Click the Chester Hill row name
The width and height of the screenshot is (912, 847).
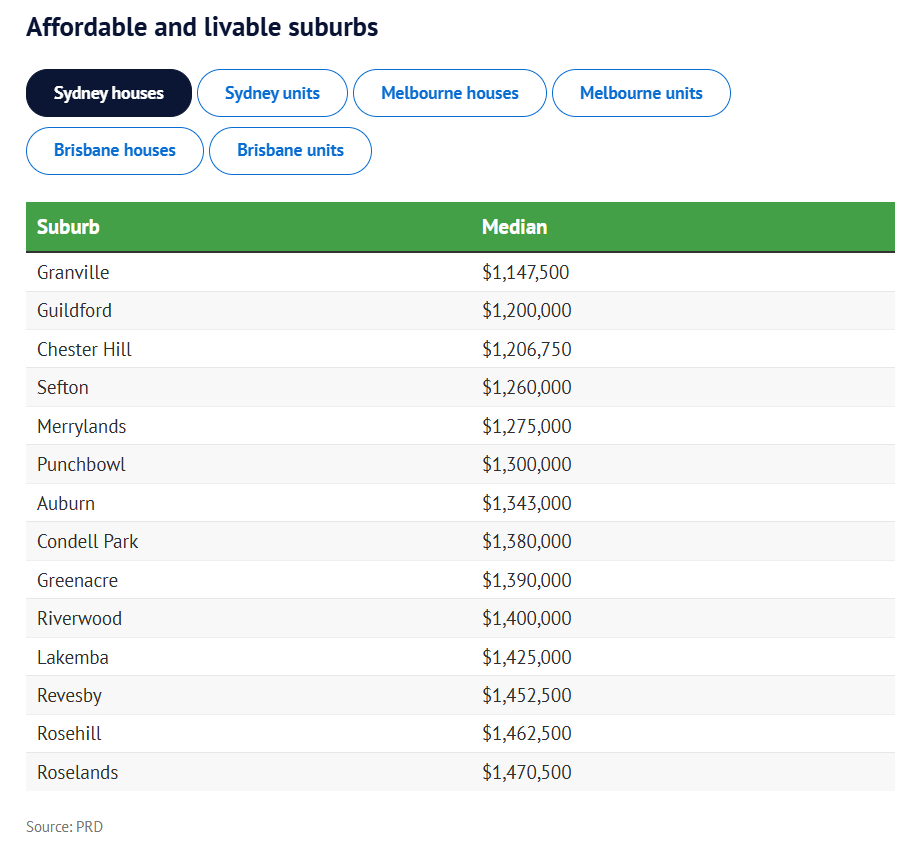pos(84,349)
